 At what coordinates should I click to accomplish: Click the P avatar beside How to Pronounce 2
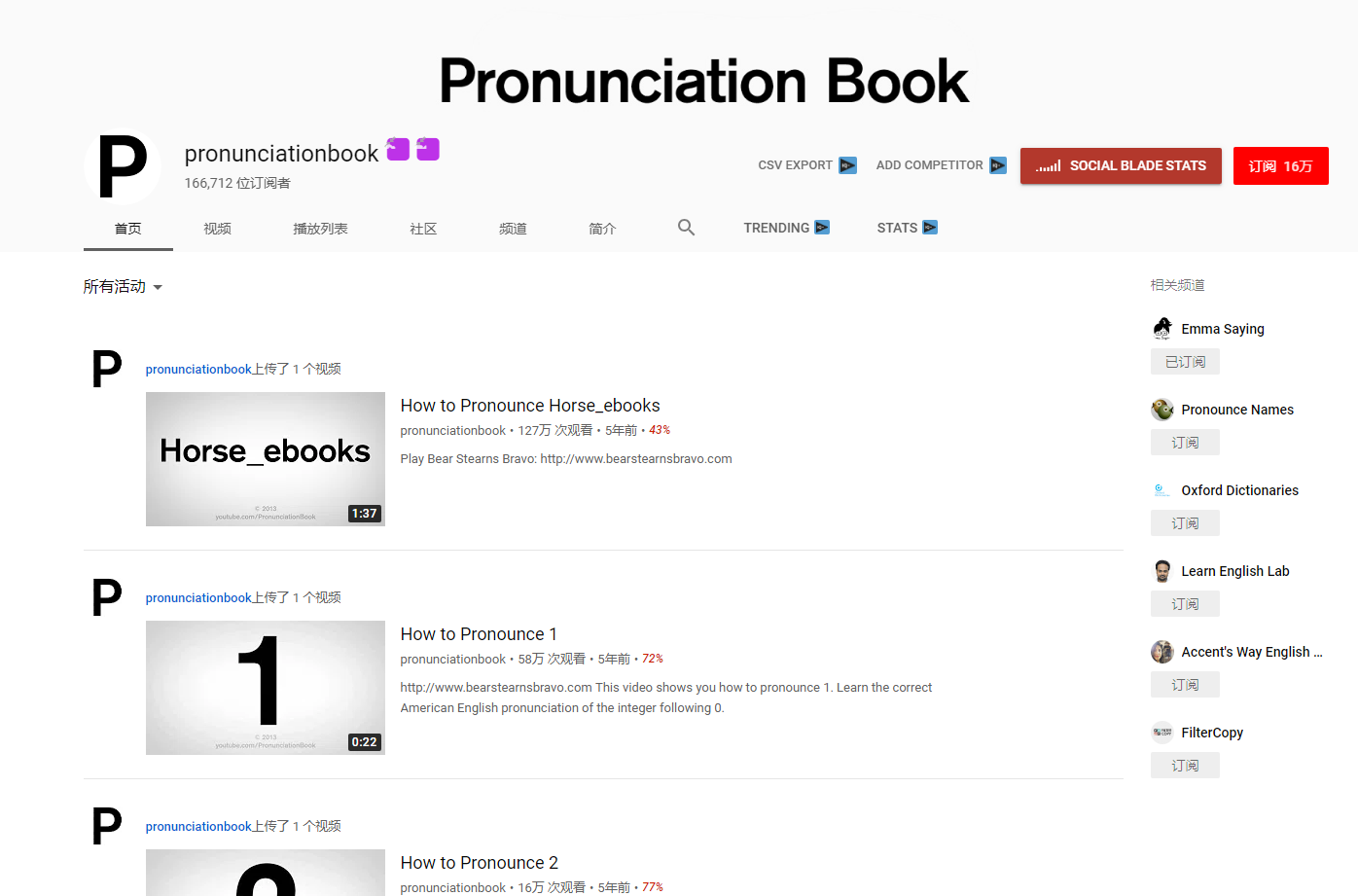point(107,826)
